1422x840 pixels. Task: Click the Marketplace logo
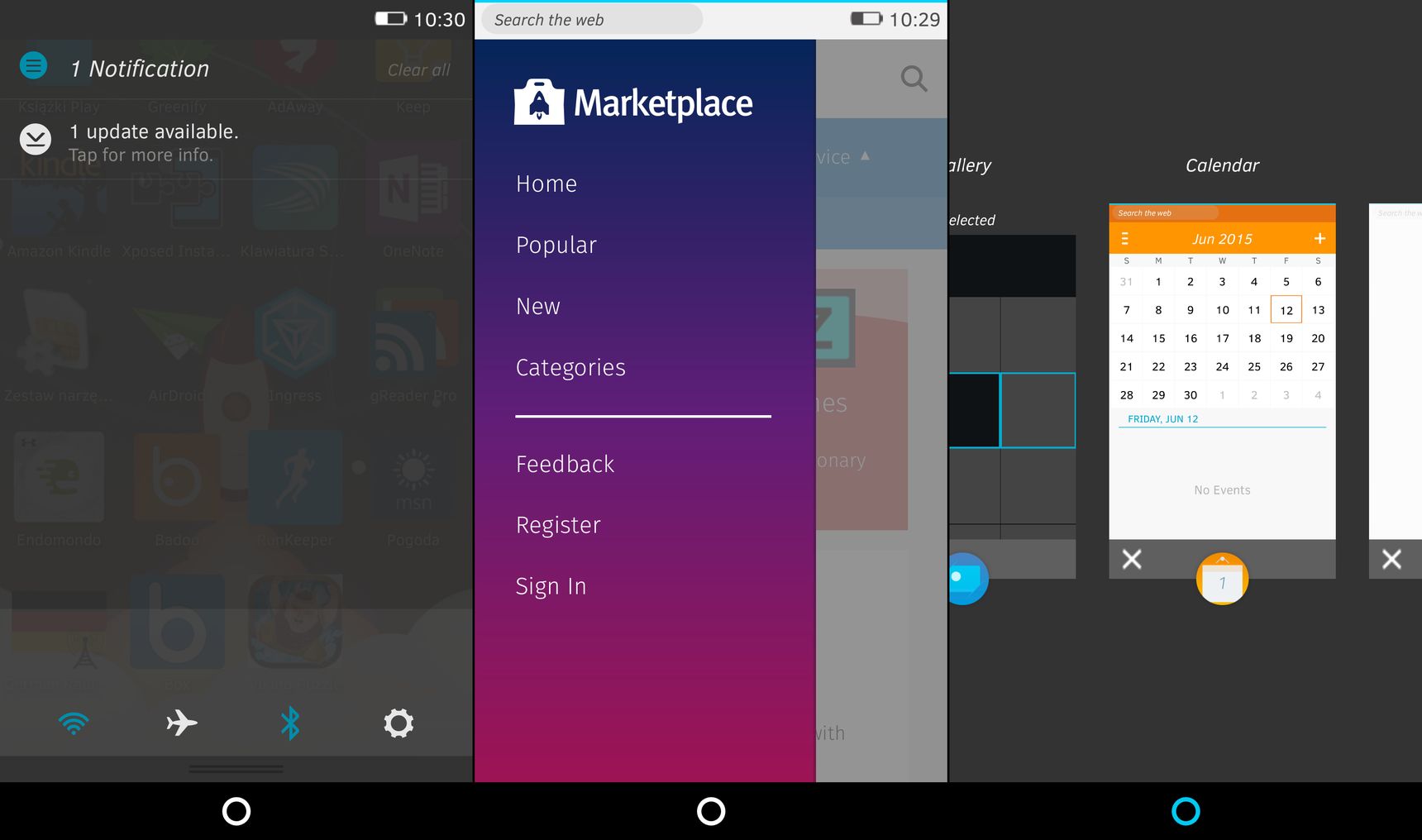633,103
